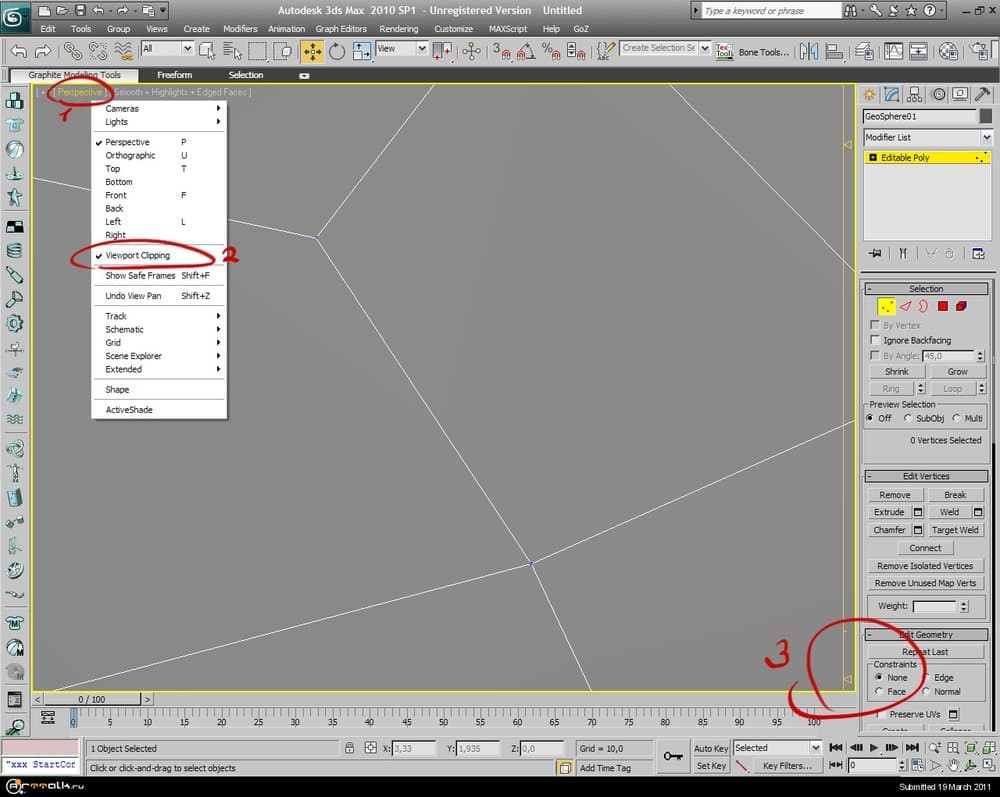This screenshot has width=1000, height=797.
Task: Select the Edge constraint radio button
Action: coord(926,678)
